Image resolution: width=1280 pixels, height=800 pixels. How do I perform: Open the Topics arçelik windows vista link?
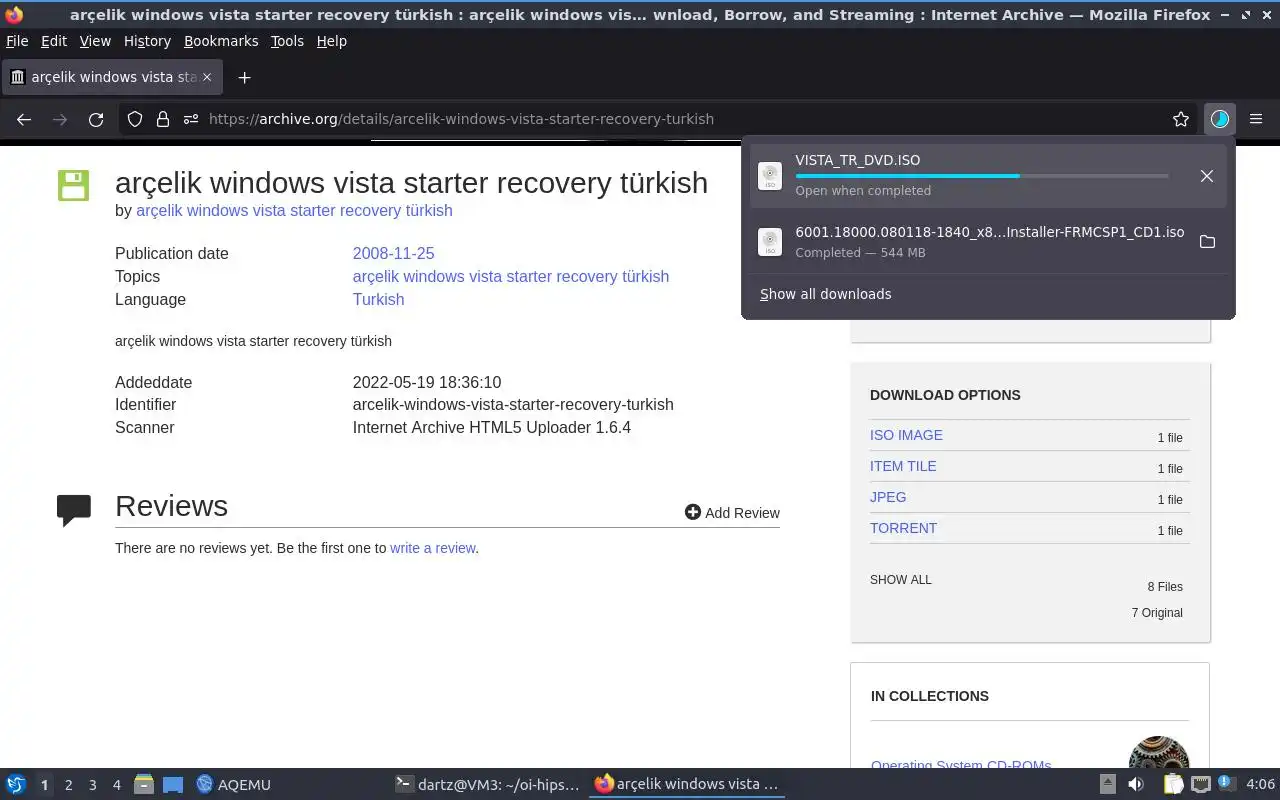tap(511, 277)
